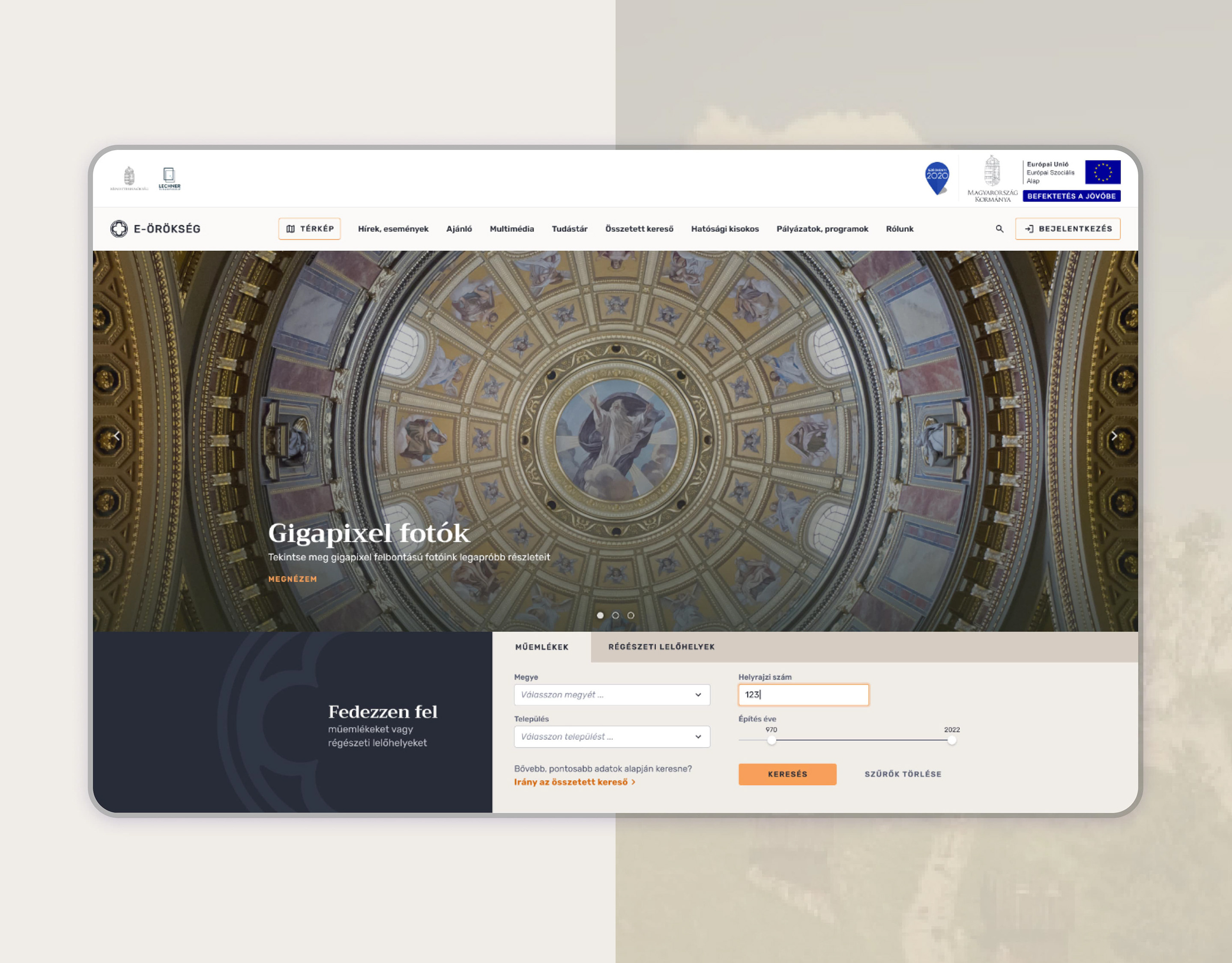Go to next carousel slide arrow
The image size is (1232, 963).
pyautogui.click(x=1113, y=436)
